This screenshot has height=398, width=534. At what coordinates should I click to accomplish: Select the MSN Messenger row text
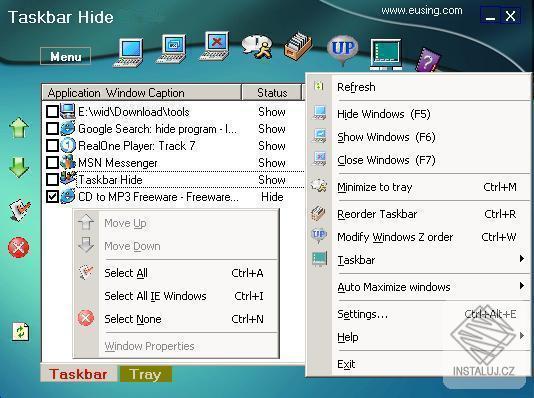coord(118,163)
